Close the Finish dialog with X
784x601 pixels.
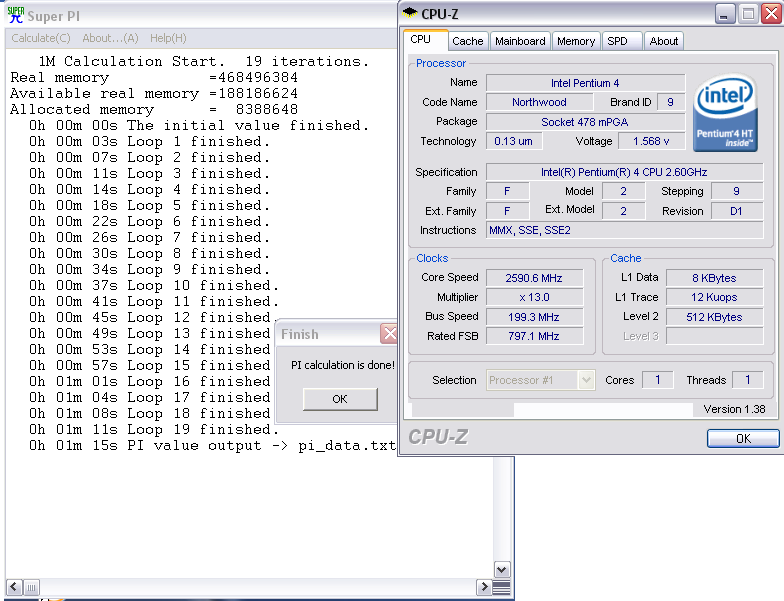389,334
